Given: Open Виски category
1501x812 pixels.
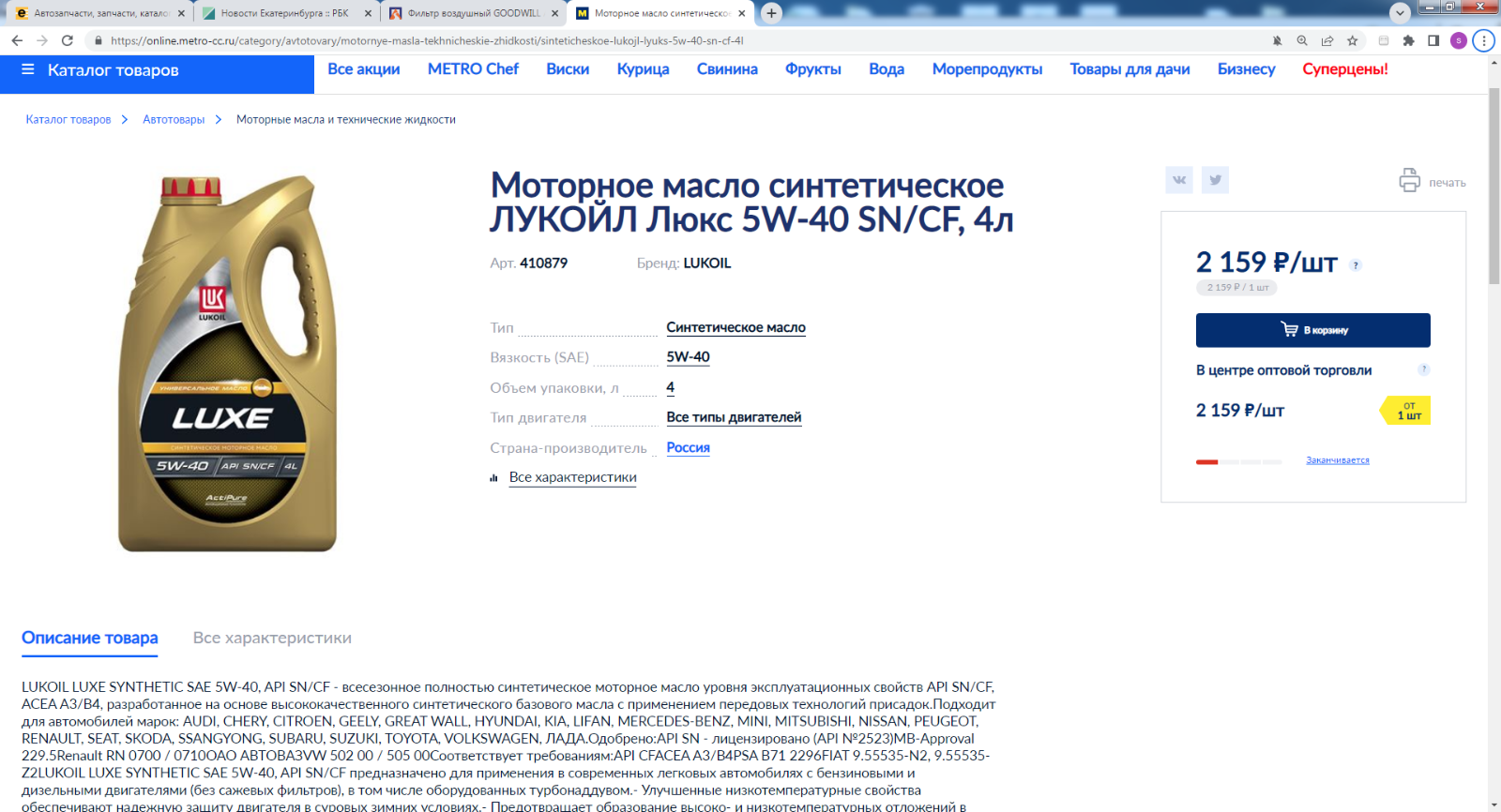Looking at the screenshot, I should click(568, 69).
